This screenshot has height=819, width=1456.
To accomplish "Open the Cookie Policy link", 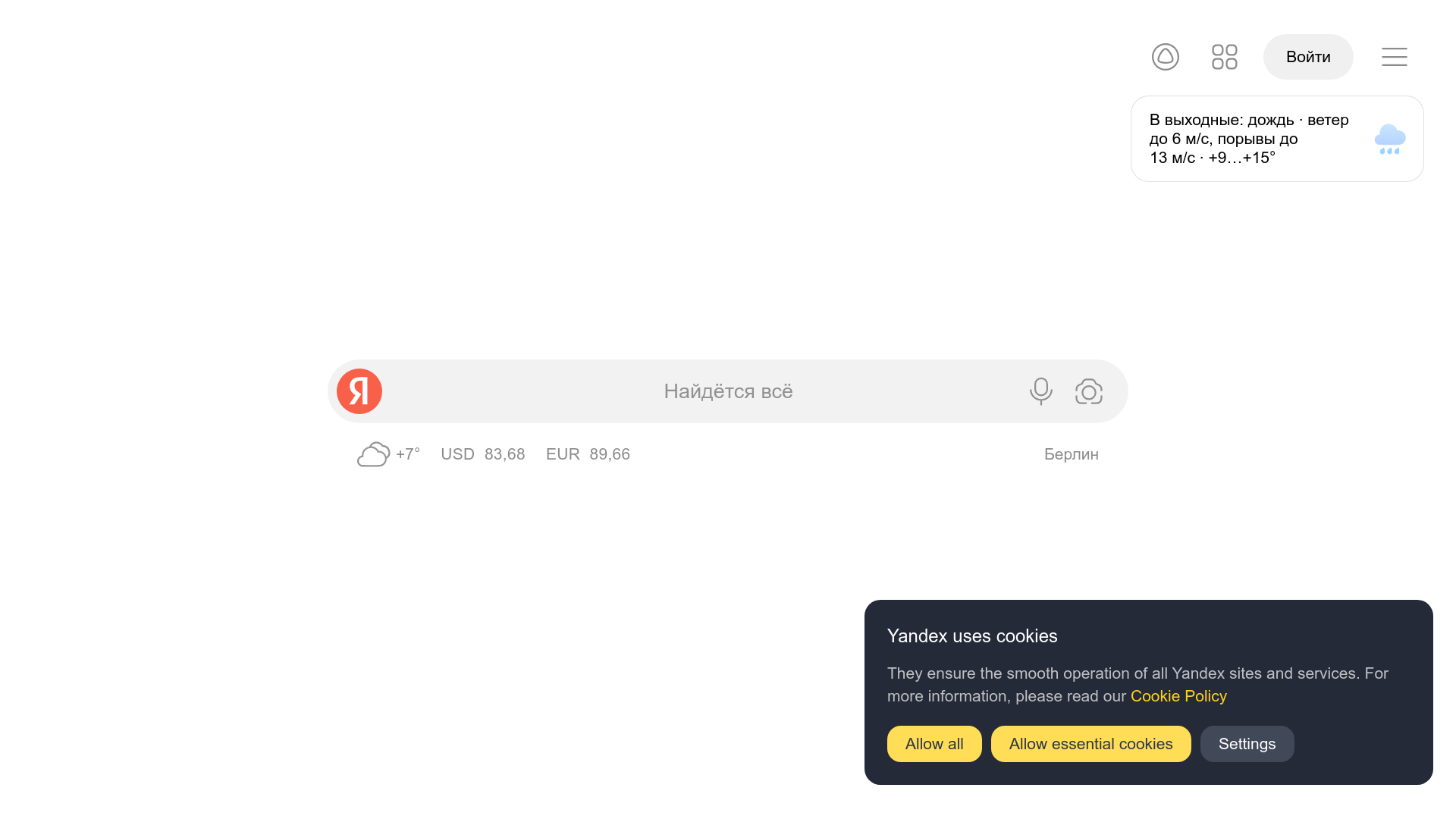I will [x=1178, y=696].
